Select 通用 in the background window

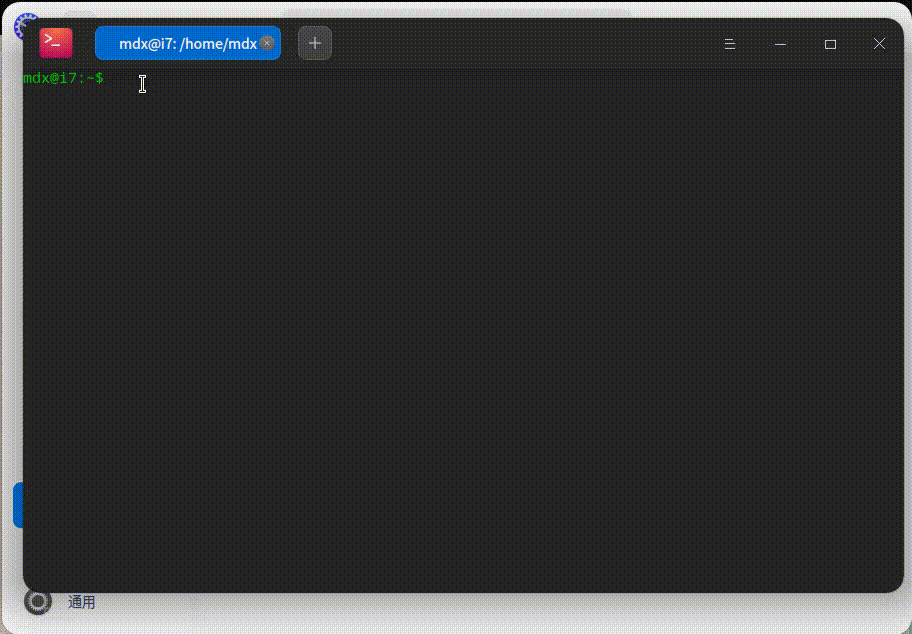pyautogui.click(x=81, y=602)
